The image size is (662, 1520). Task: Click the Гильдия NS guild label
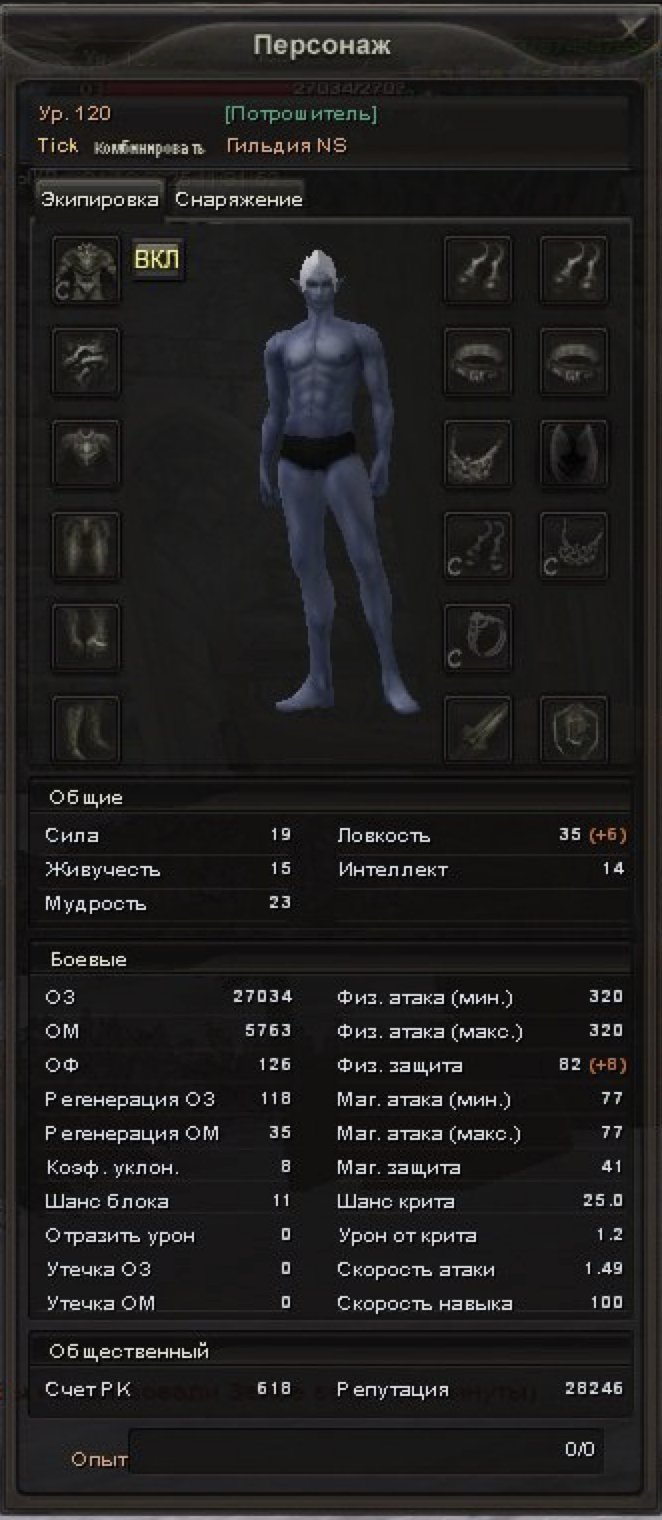(287, 145)
